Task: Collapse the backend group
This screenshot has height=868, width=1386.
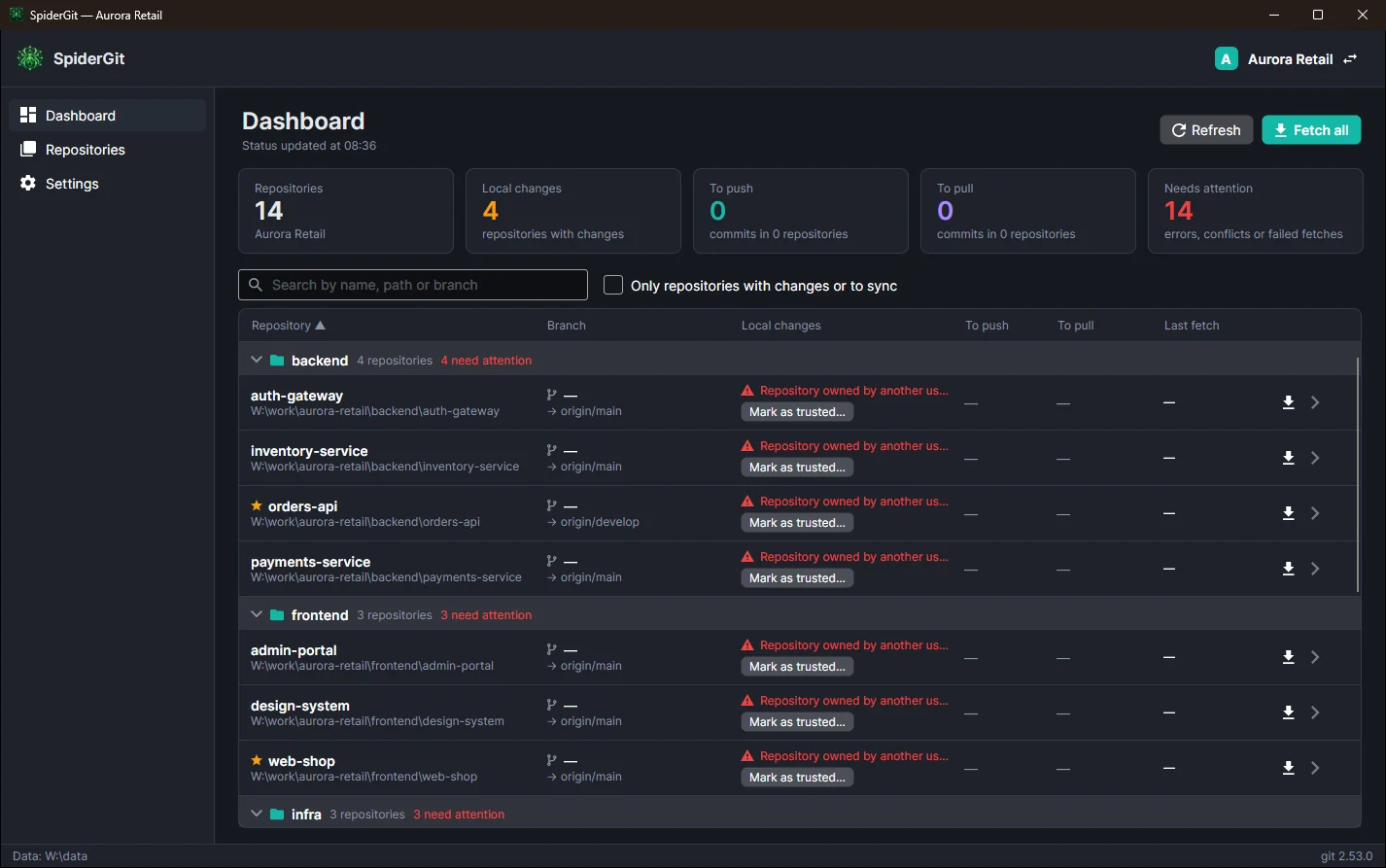Action: pyautogui.click(x=257, y=360)
